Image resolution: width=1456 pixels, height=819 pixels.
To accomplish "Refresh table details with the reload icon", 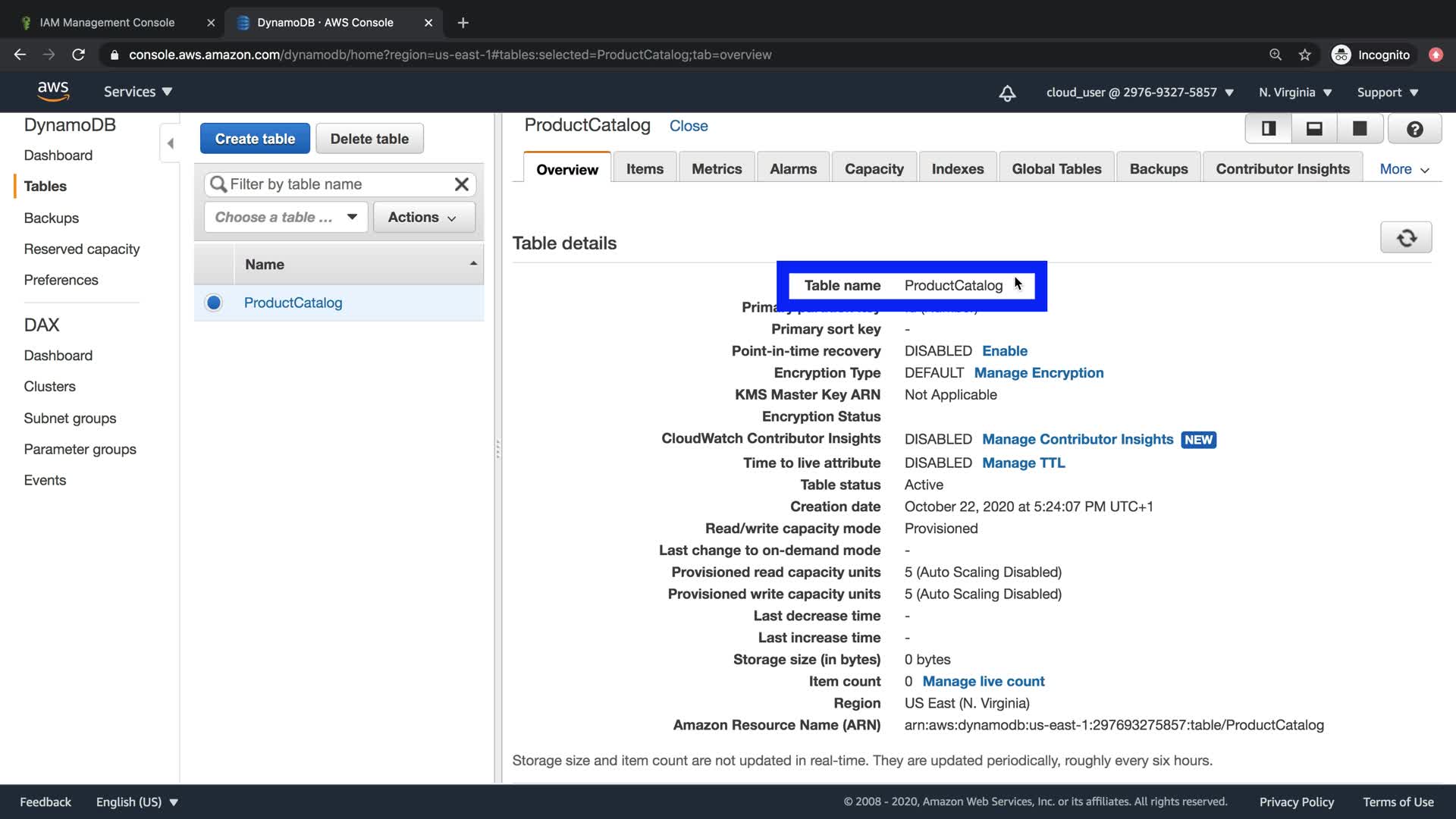I will click(1406, 238).
